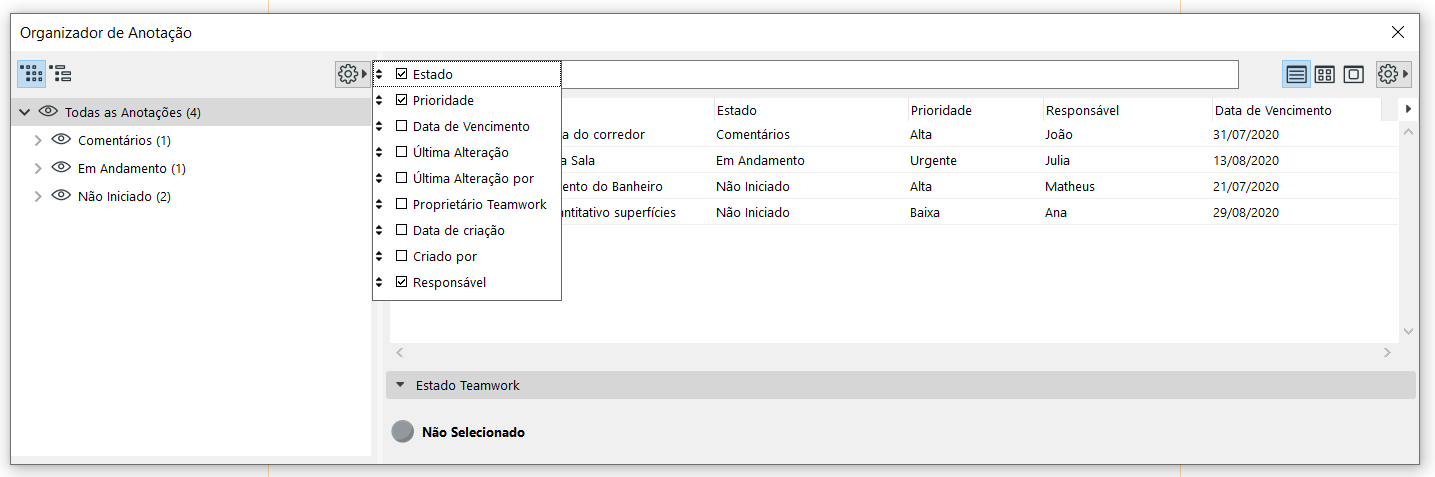The width and height of the screenshot is (1435, 477).
Task: Uncheck the Estado column checkbox
Action: [x=402, y=74]
